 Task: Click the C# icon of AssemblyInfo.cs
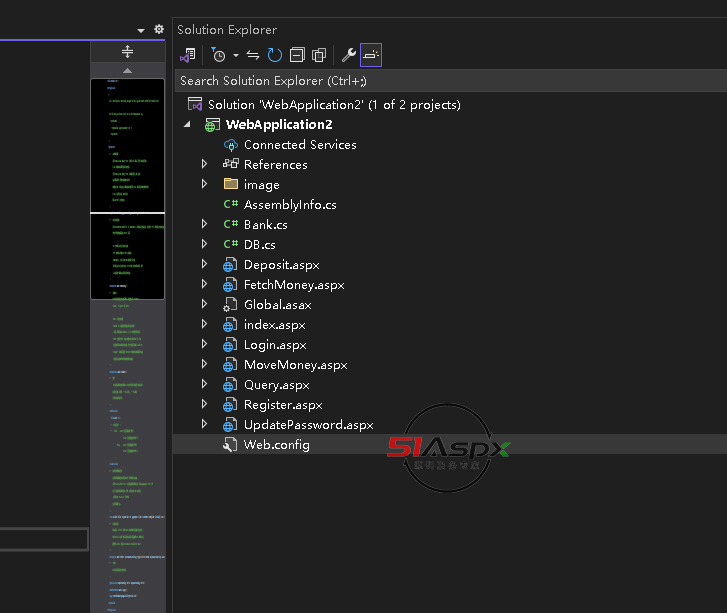pos(230,204)
